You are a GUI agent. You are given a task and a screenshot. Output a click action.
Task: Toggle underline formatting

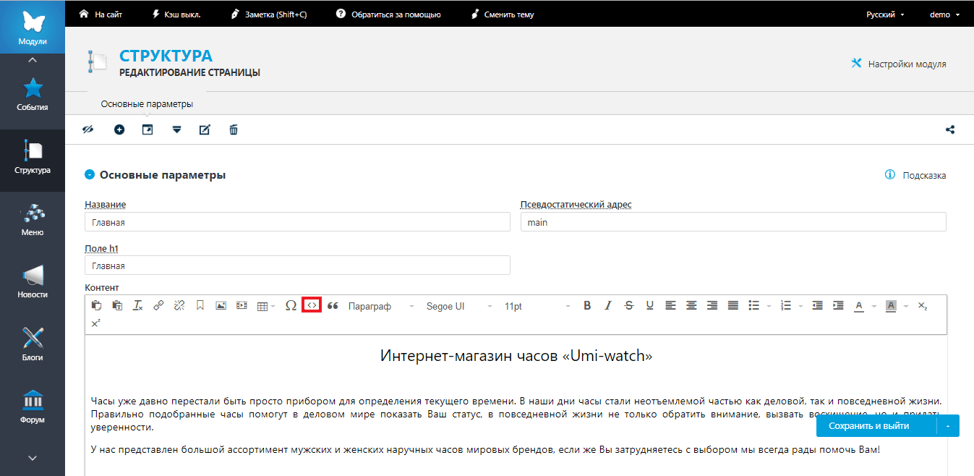[x=650, y=306]
